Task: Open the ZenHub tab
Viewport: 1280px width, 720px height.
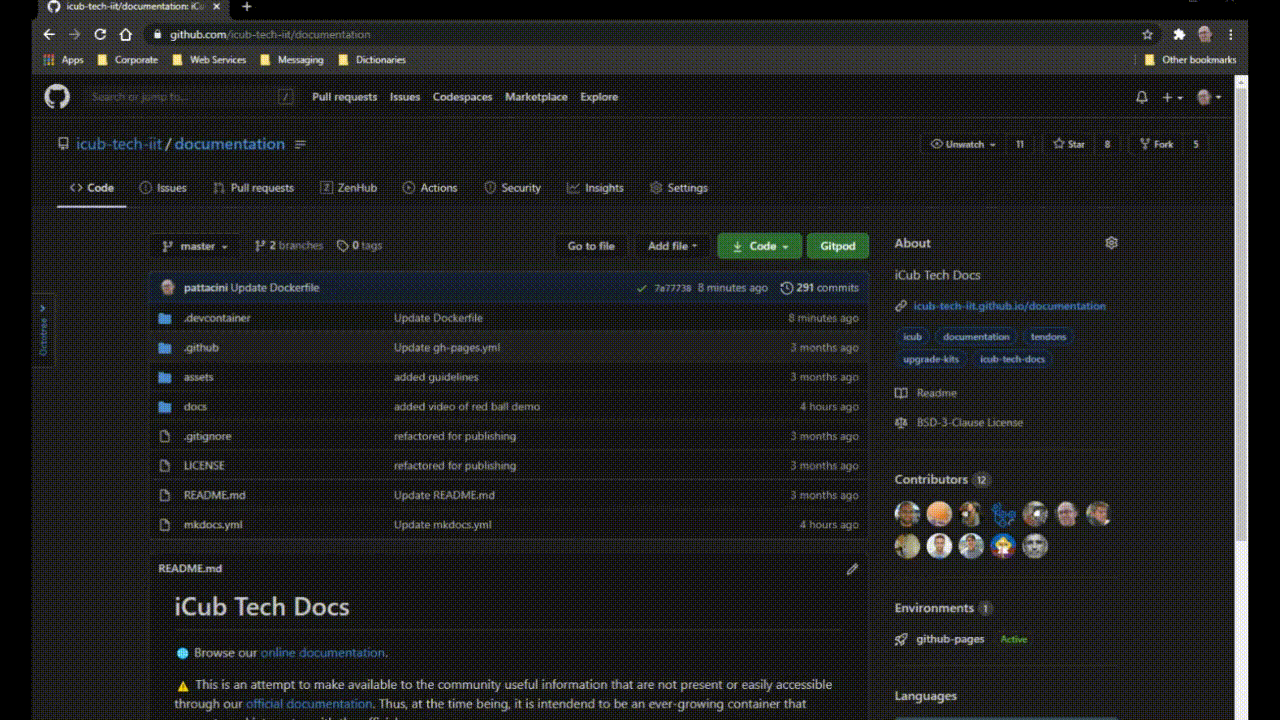Action: (x=348, y=188)
